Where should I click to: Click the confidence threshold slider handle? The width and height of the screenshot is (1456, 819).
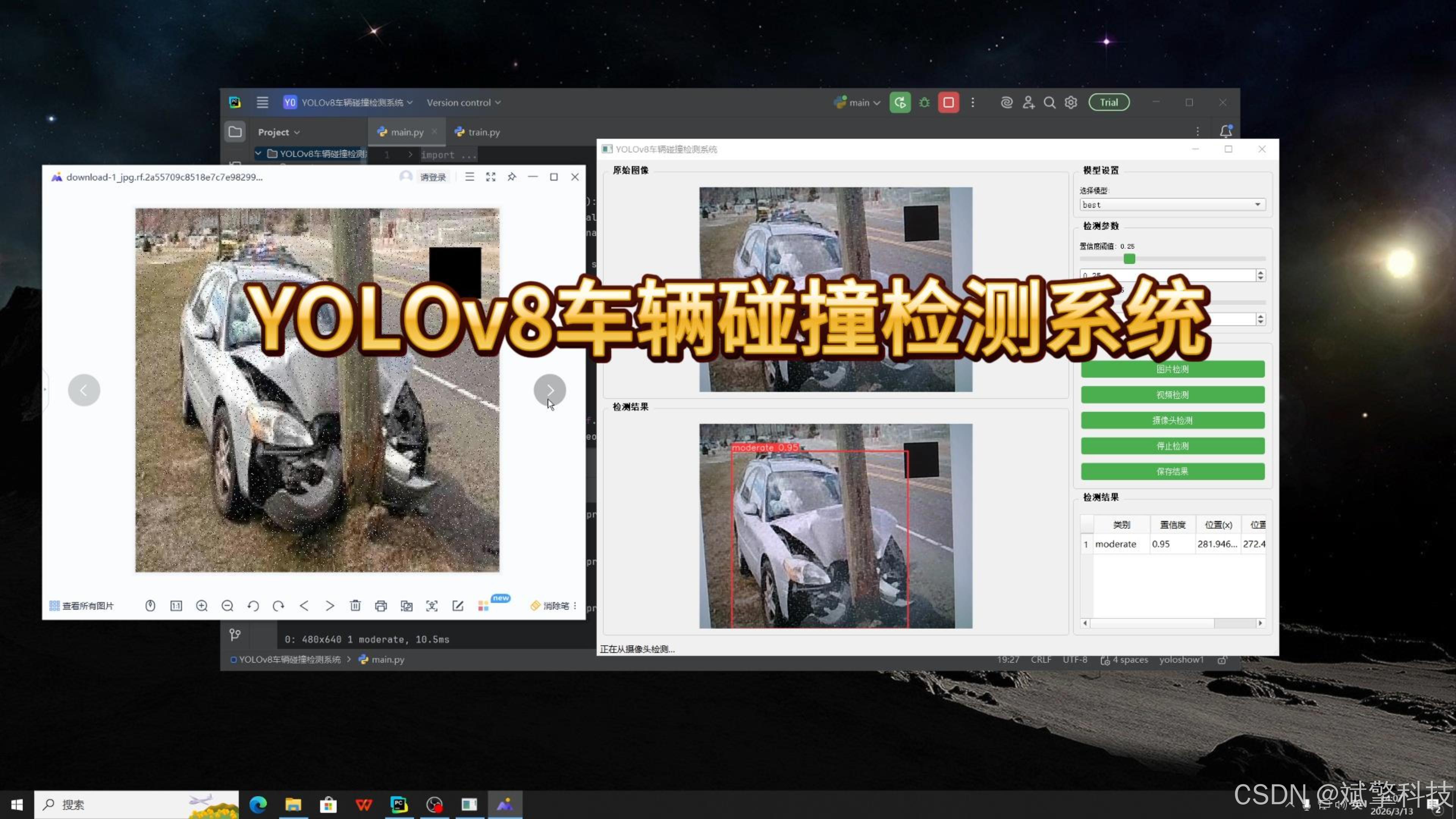pyautogui.click(x=1129, y=259)
